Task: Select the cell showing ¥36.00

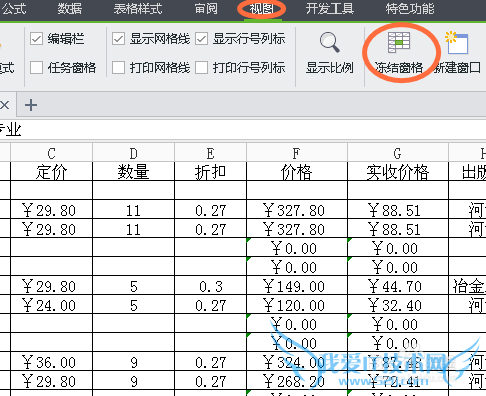Action: 51,362
